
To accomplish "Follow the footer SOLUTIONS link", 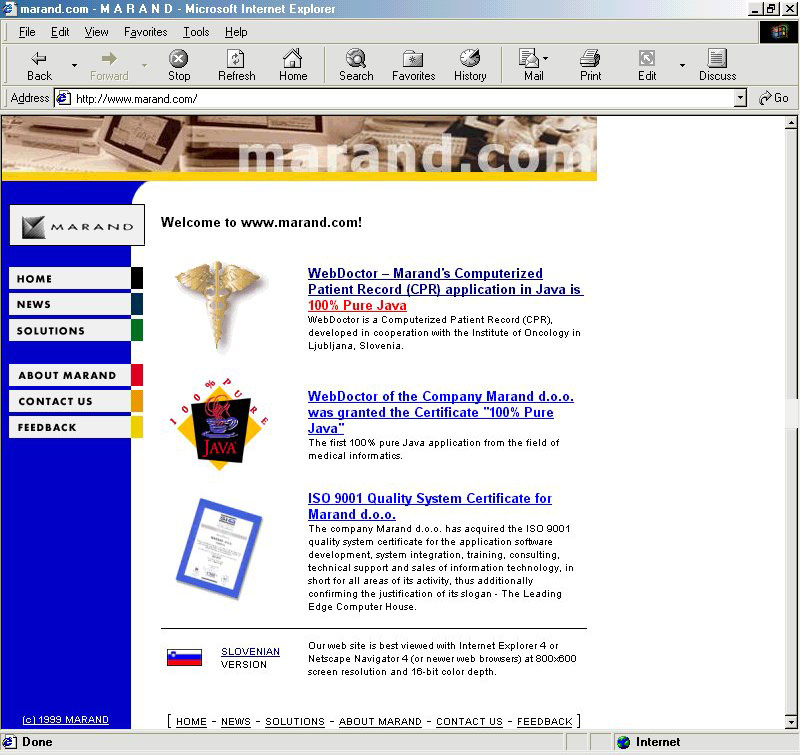I will tap(295, 721).
